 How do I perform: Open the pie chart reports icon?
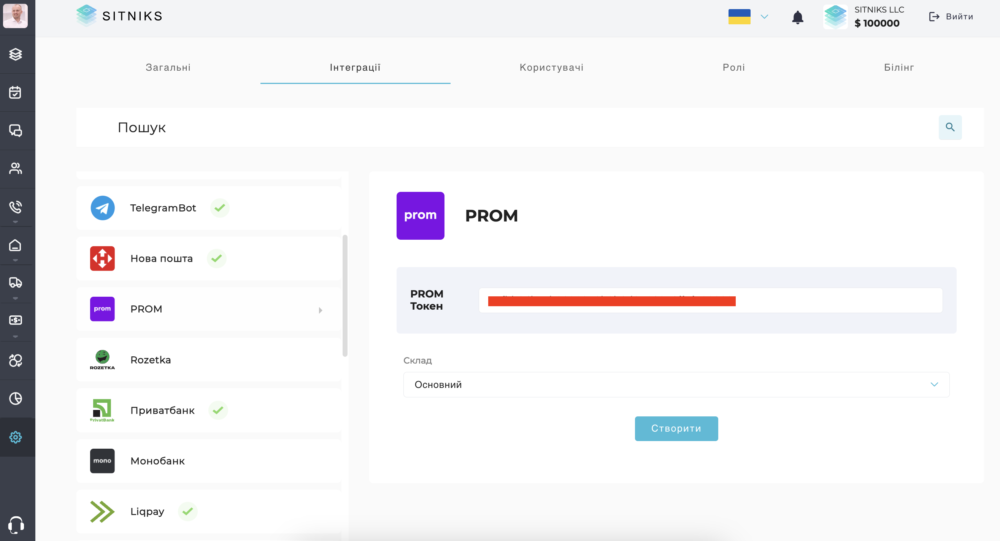[x=15, y=399]
